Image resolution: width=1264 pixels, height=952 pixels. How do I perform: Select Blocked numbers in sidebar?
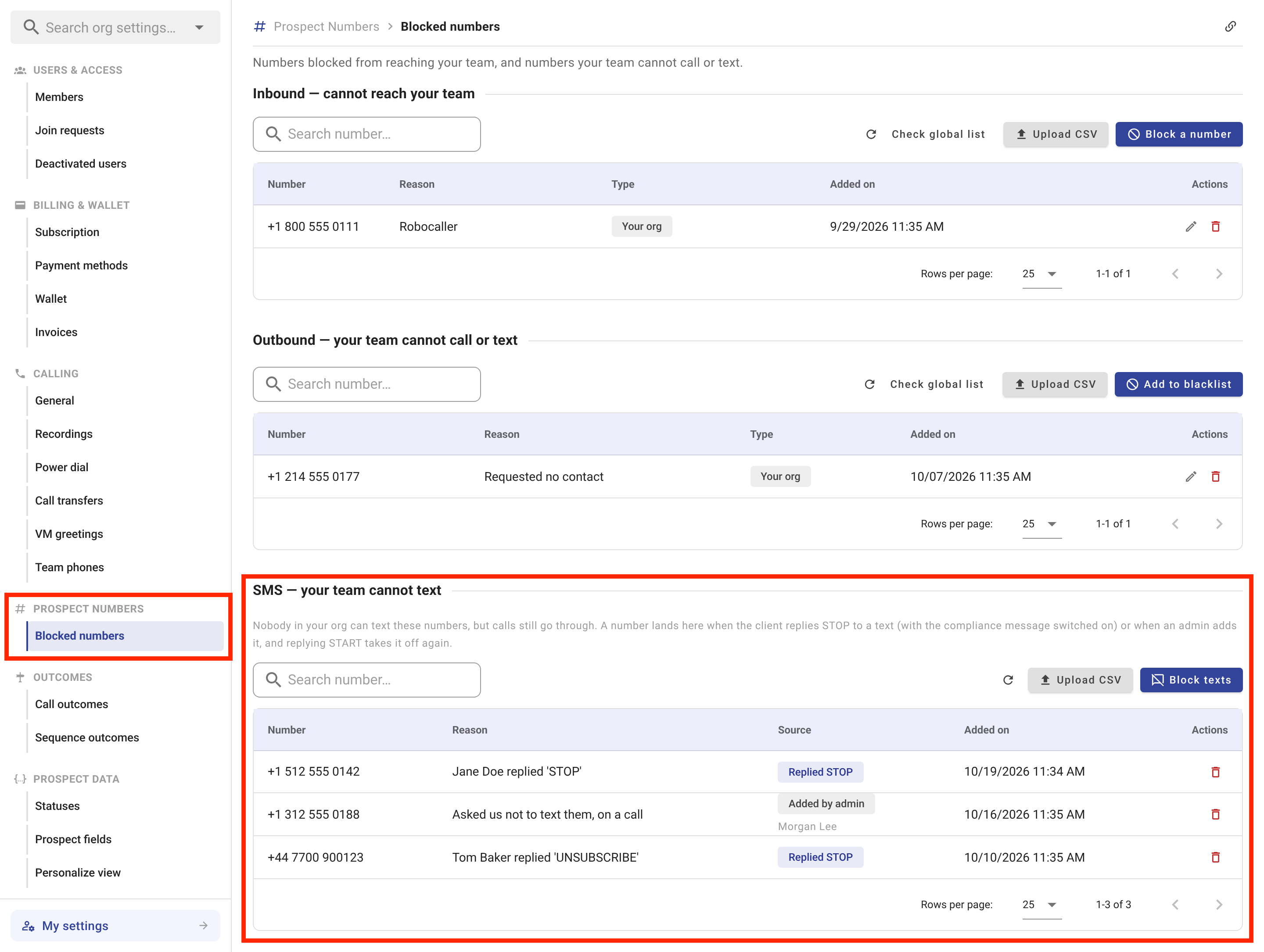125,636
